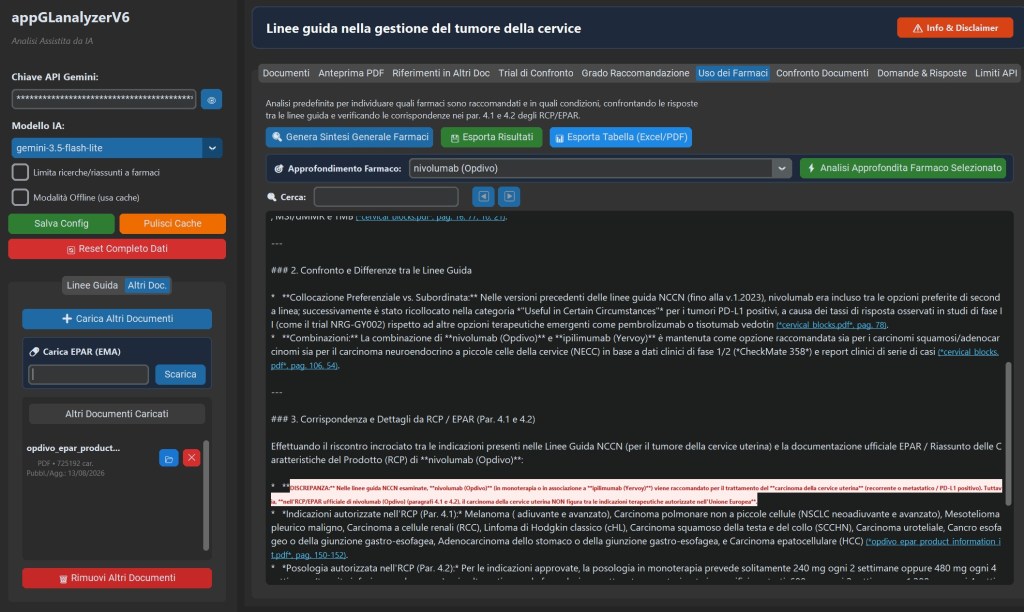
Task: Click Genera Sintesi Generale Farmaci button
Action: point(349,137)
